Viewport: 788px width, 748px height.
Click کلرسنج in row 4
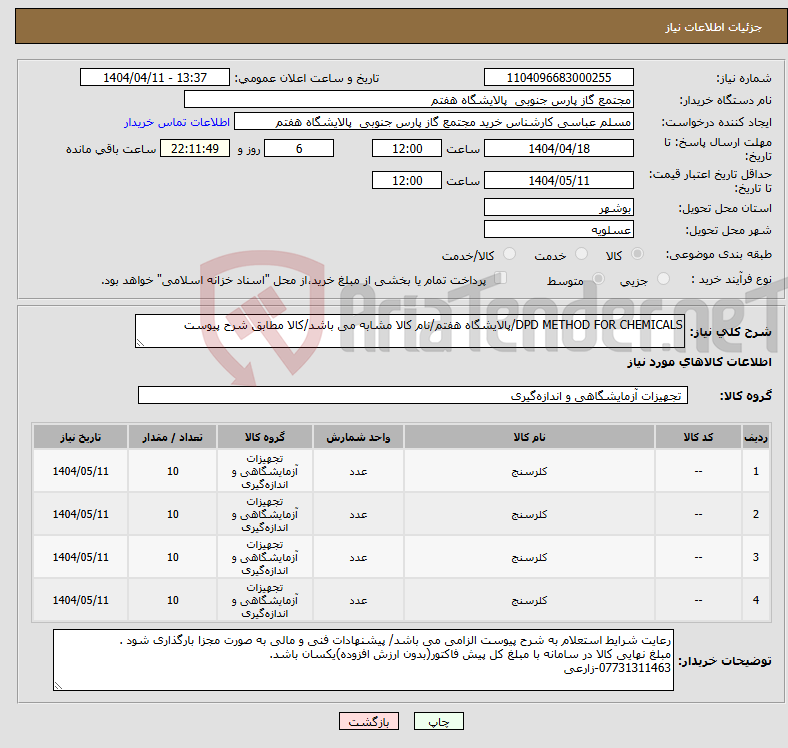point(529,600)
